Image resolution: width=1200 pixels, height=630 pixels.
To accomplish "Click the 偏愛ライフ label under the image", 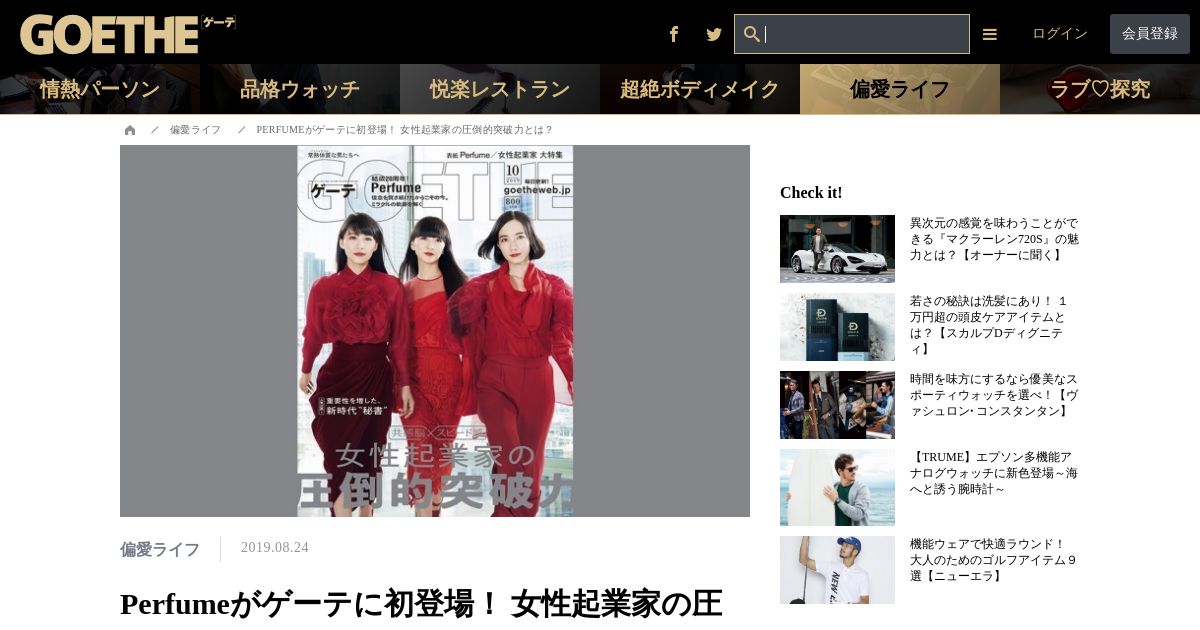I will click(x=160, y=549).
